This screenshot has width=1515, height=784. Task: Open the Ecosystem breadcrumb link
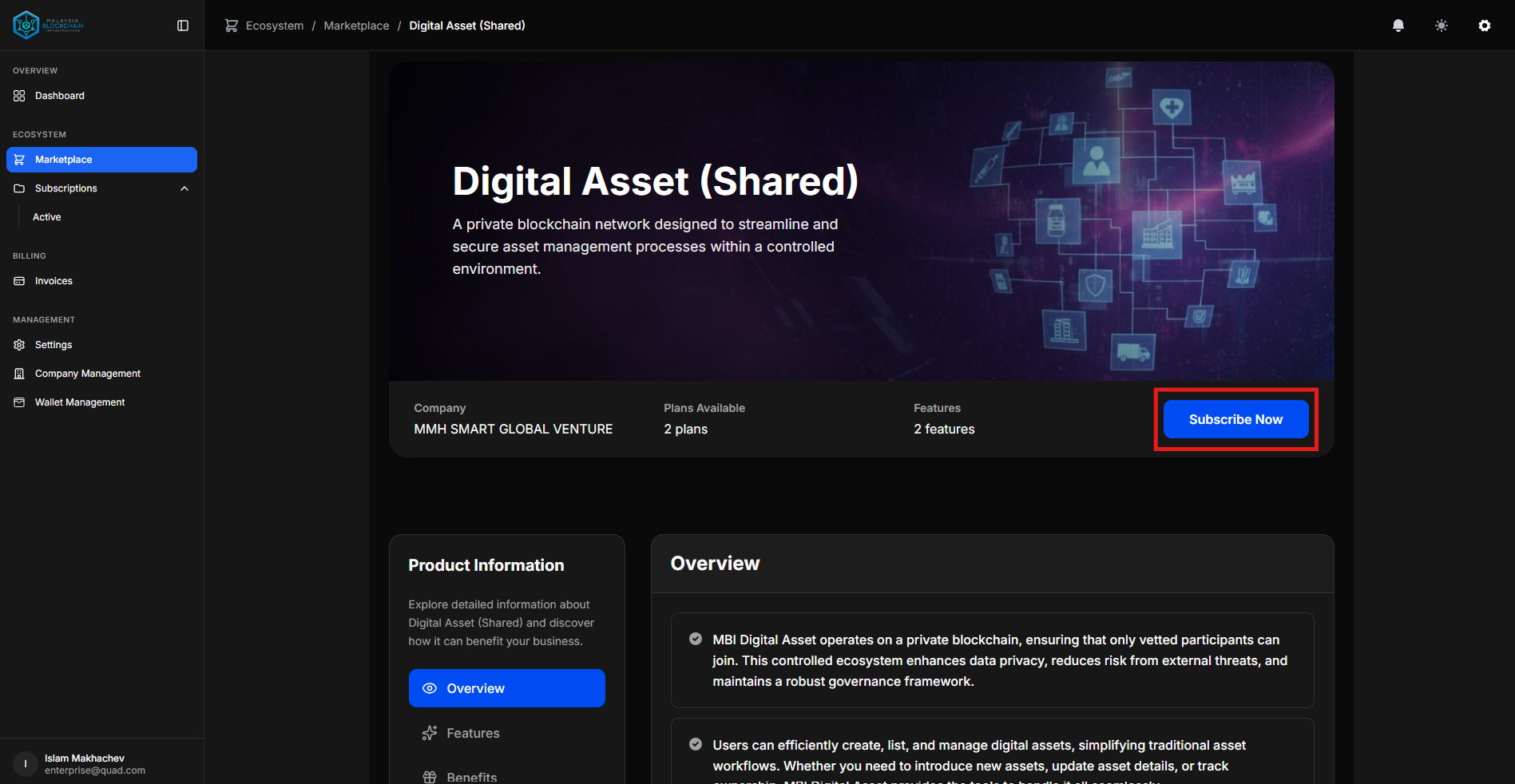[x=273, y=25]
